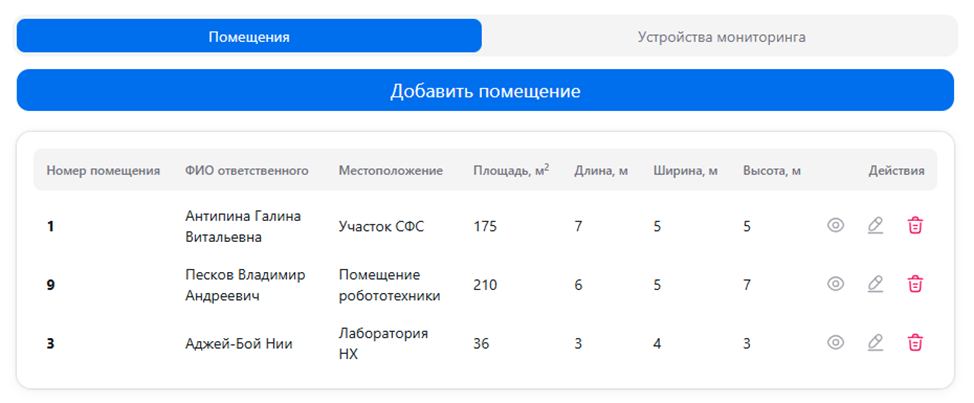Edit the Аджей-Бой Нии room row
Image resolution: width=974 pixels, height=403 pixels.
pos(875,342)
